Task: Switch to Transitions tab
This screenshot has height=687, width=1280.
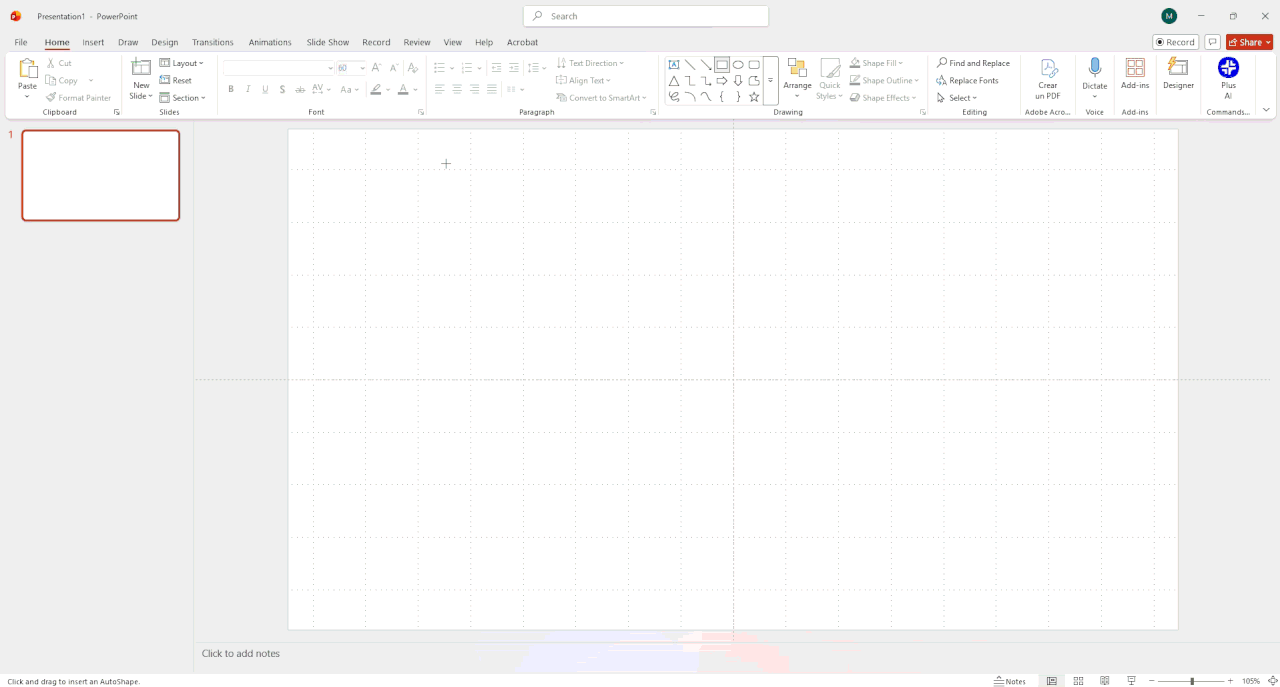Action: coord(213,42)
